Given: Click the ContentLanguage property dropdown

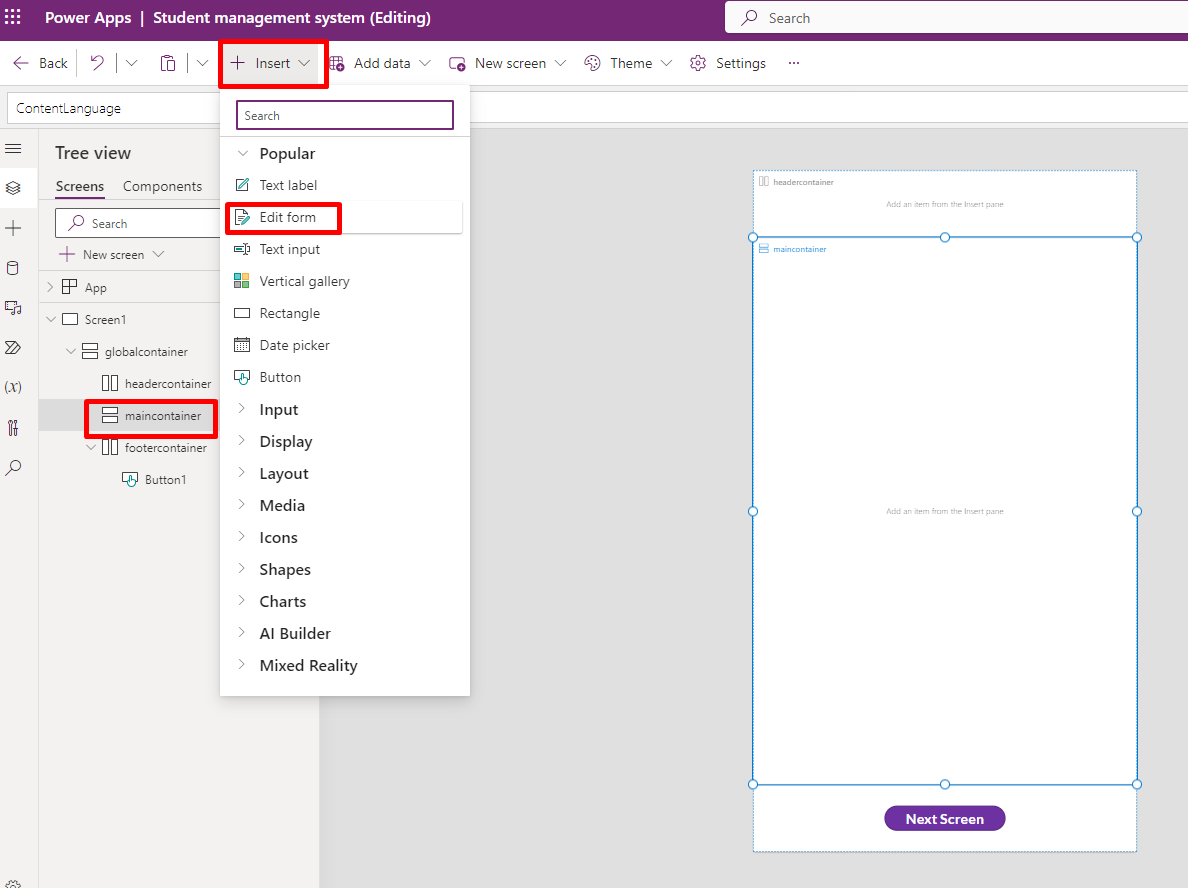Looking at the screenshot, I should click(x=114, y=108).
